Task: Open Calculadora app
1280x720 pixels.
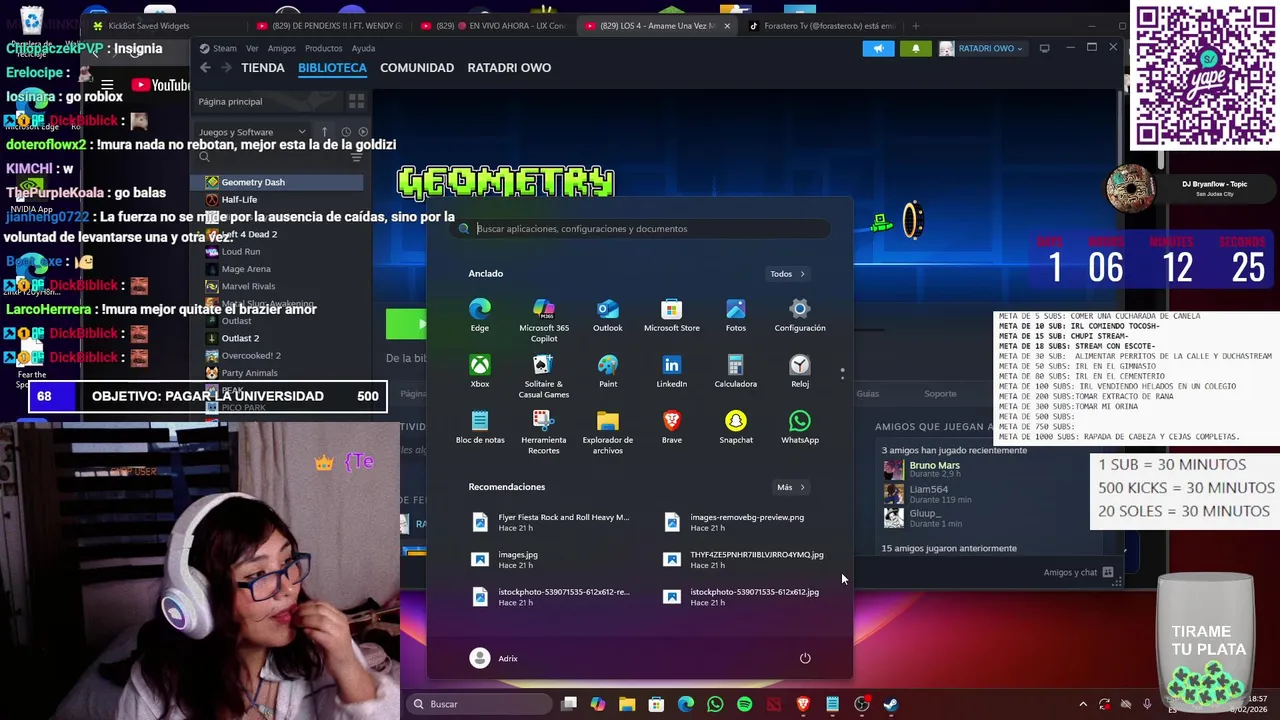Action: click(x=736, y=371)
